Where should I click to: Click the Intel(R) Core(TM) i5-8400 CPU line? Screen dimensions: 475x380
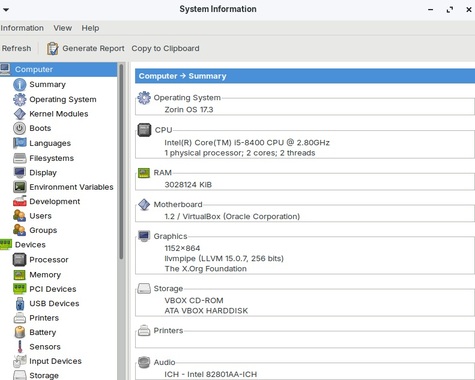[x=247, y=143]
